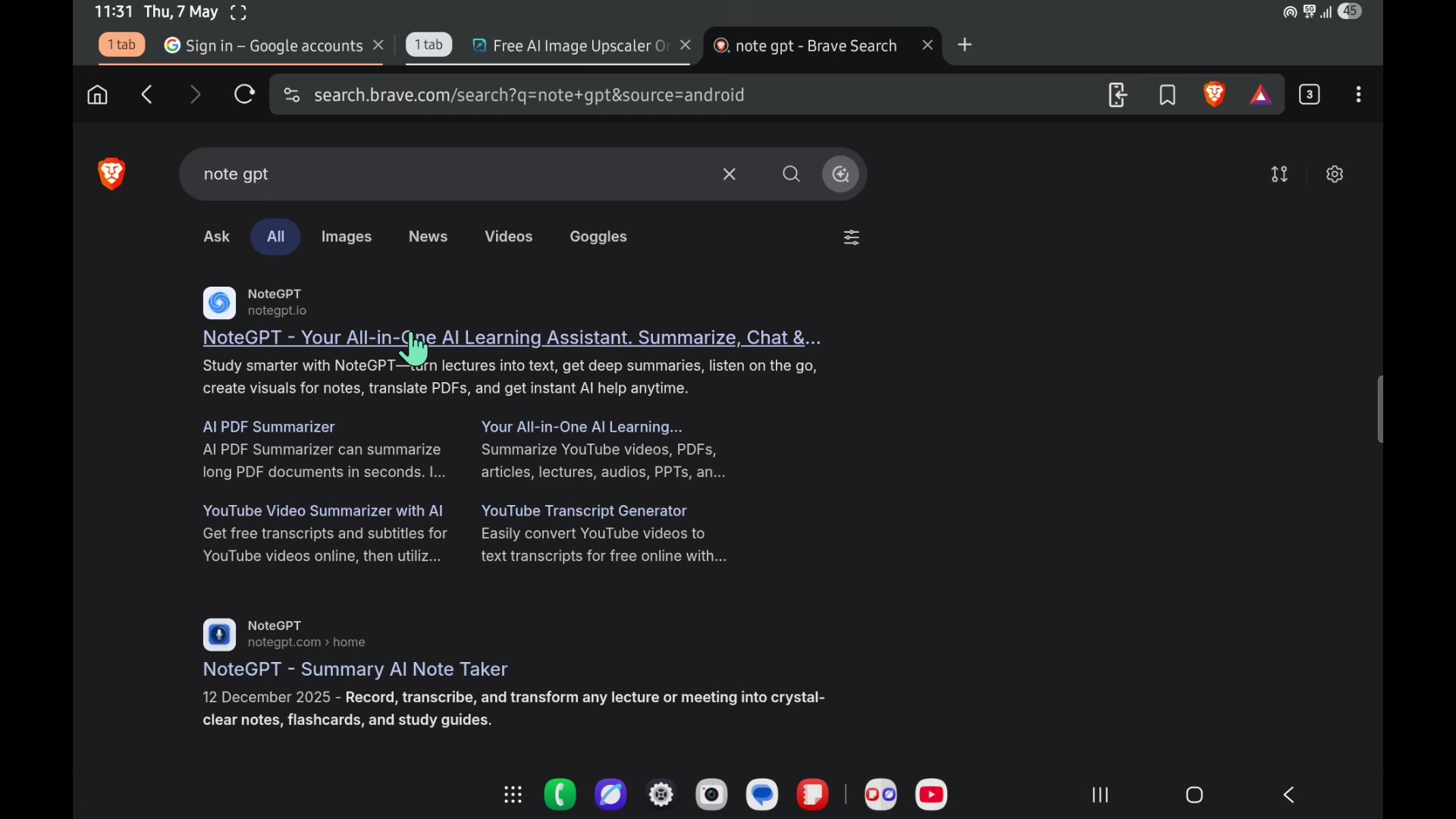Open search filters icon
The height and width of the screenshot is (819, 1456).
852,238
